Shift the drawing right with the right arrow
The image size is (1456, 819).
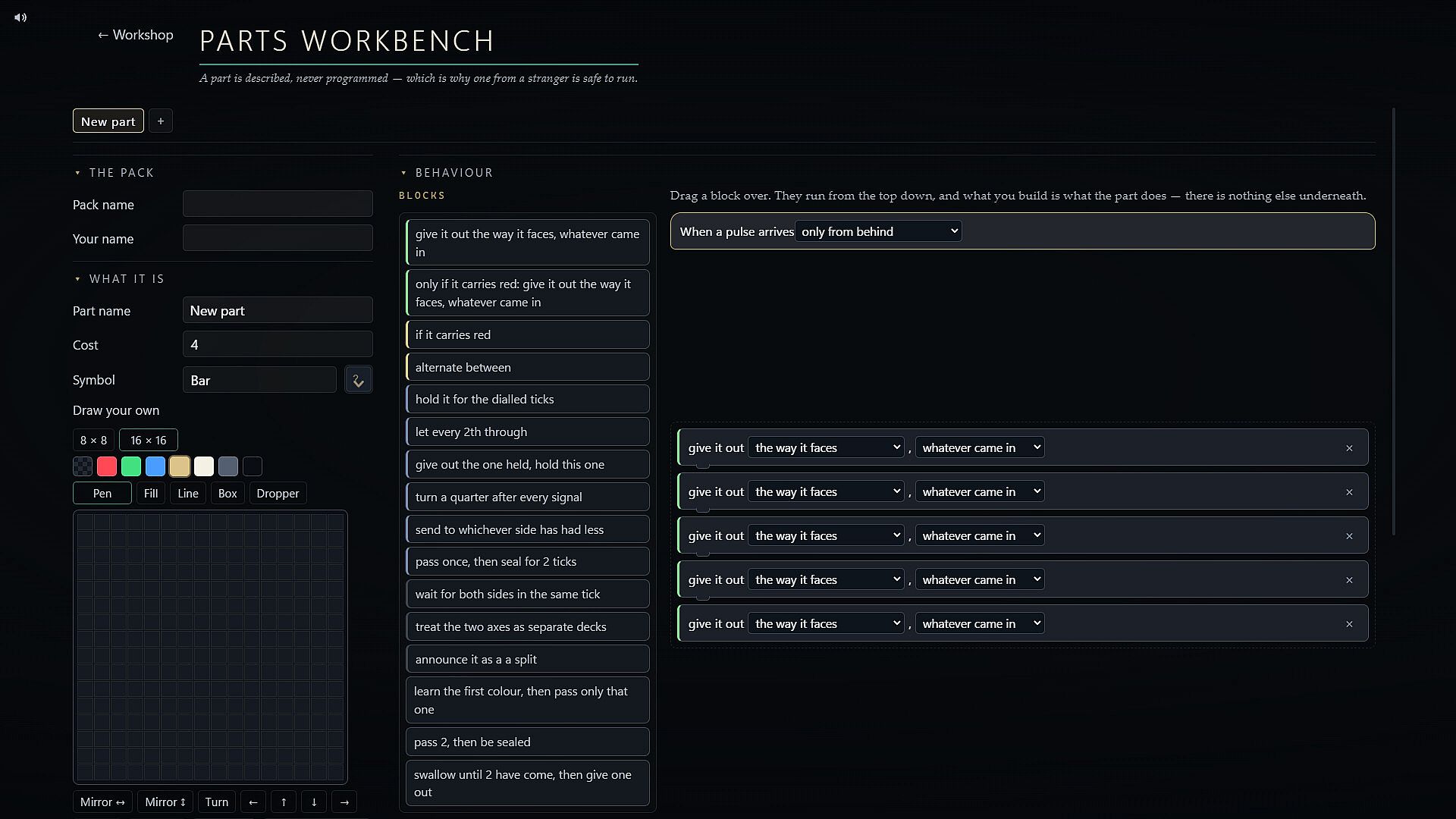pos(344,802)
